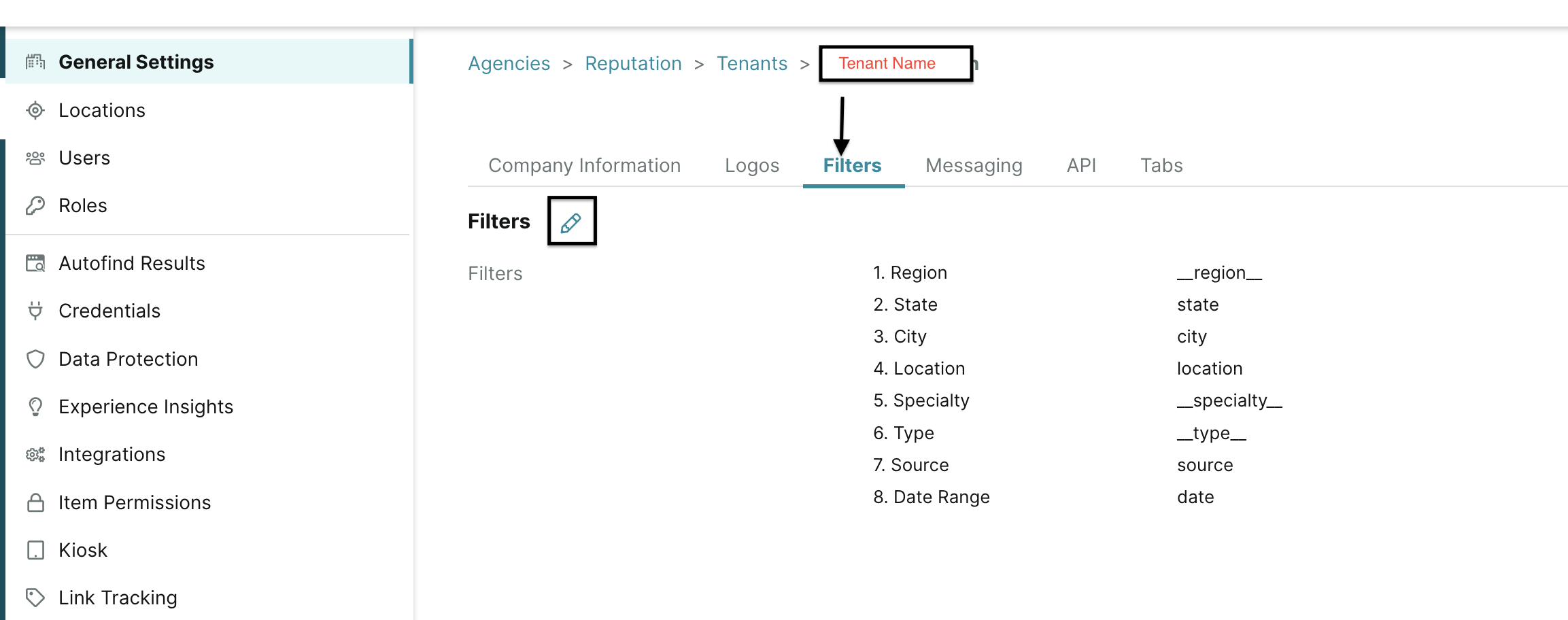Open the Messaging tab

pyautogui.click(x=974, y=165)
